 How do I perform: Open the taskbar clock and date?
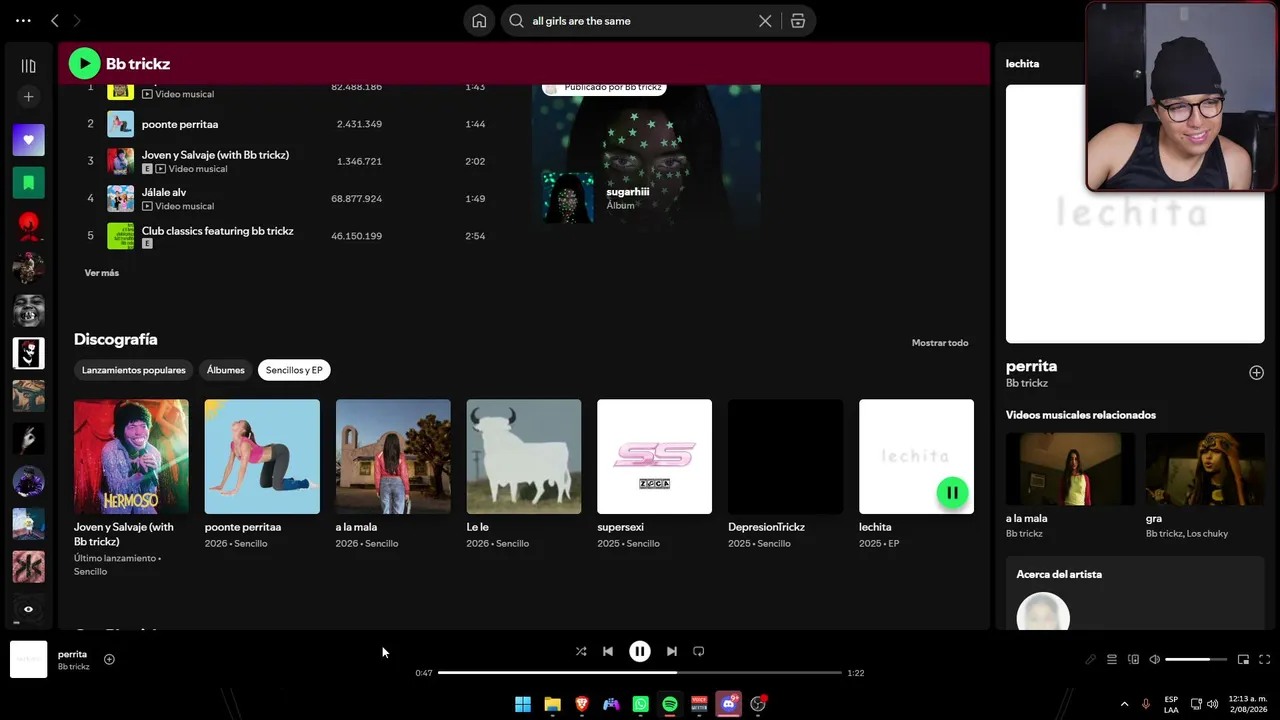pos(1248,704)
